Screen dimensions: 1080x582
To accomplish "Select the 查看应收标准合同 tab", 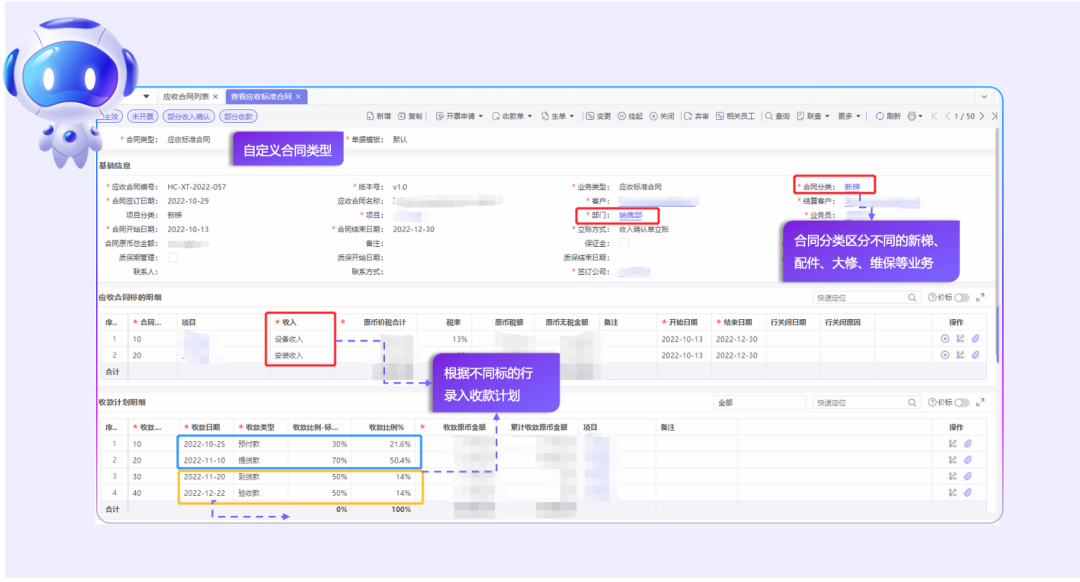I will click(x=261, y=96).
